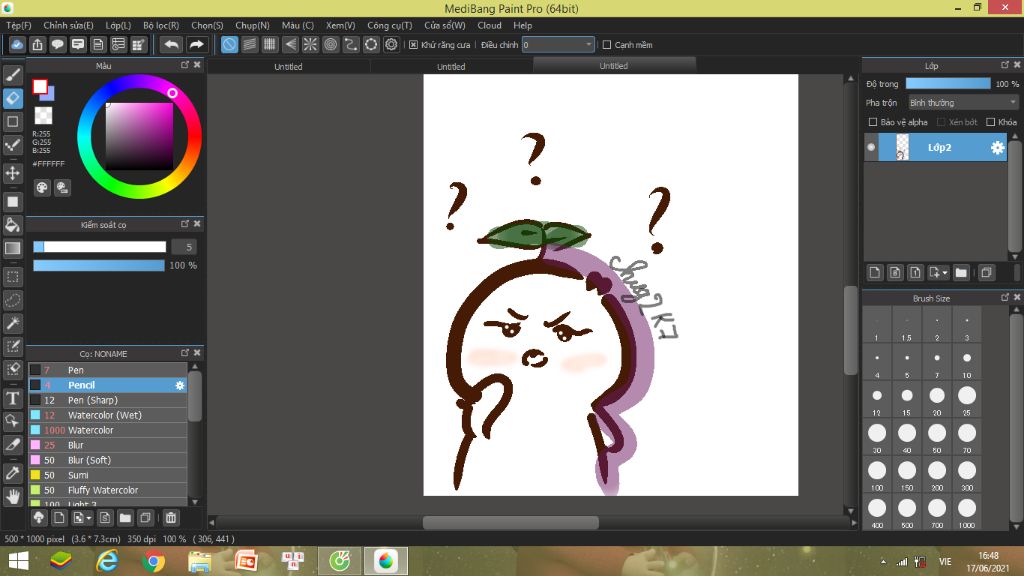Open the Windows Start menu

click(x=18, y=561)
